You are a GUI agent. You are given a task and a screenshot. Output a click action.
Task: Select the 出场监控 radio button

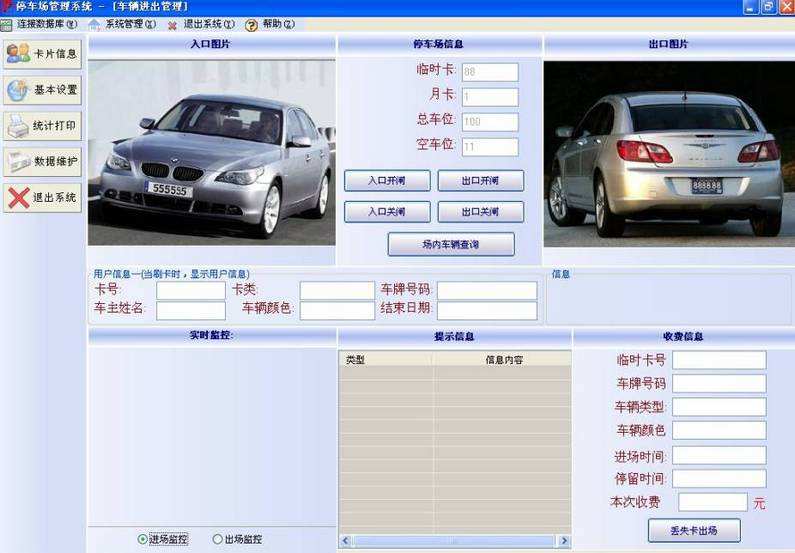(218, 539)
